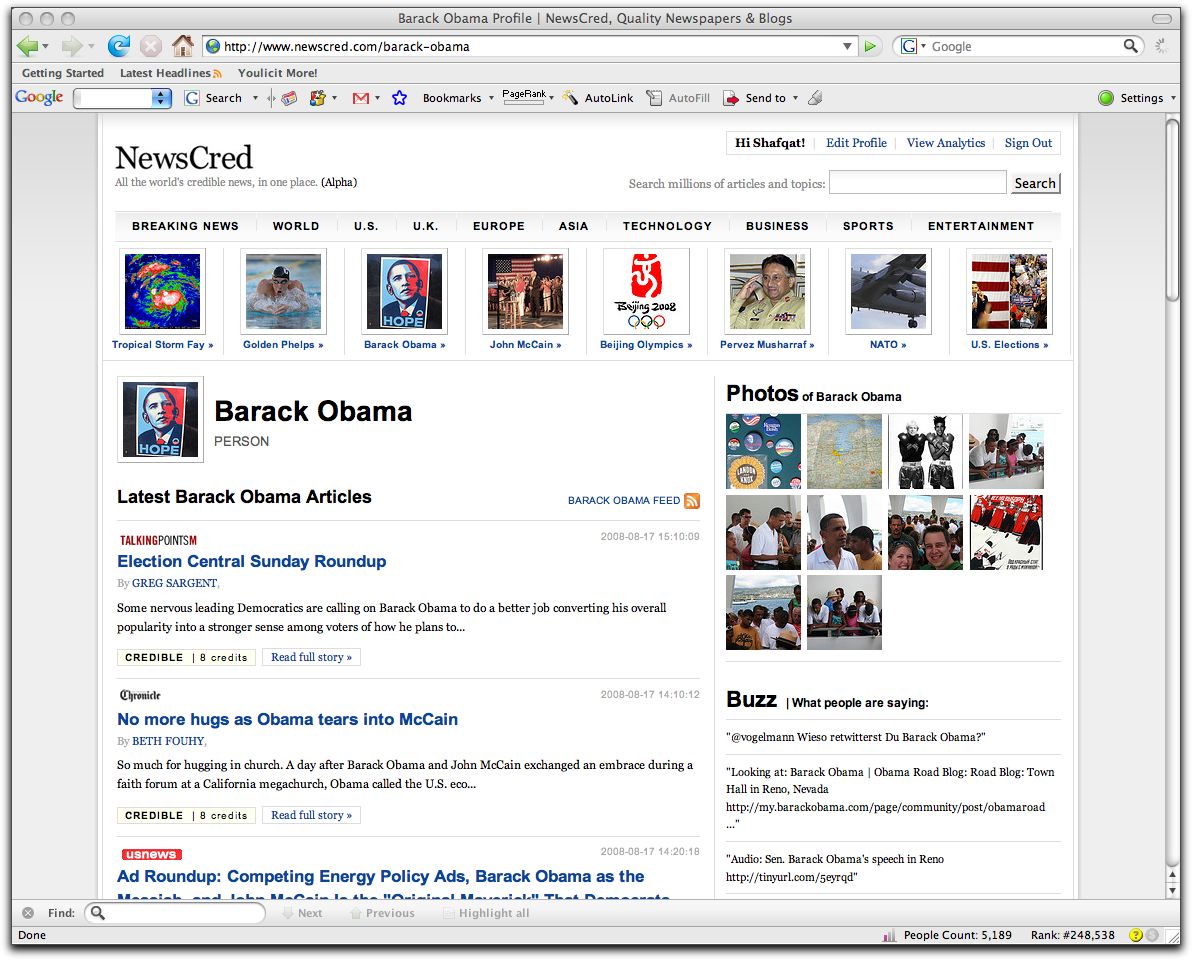1192x960 pixels.
Task: Open the forward history dropdown arrow
Action: click(x=91, y=46)
